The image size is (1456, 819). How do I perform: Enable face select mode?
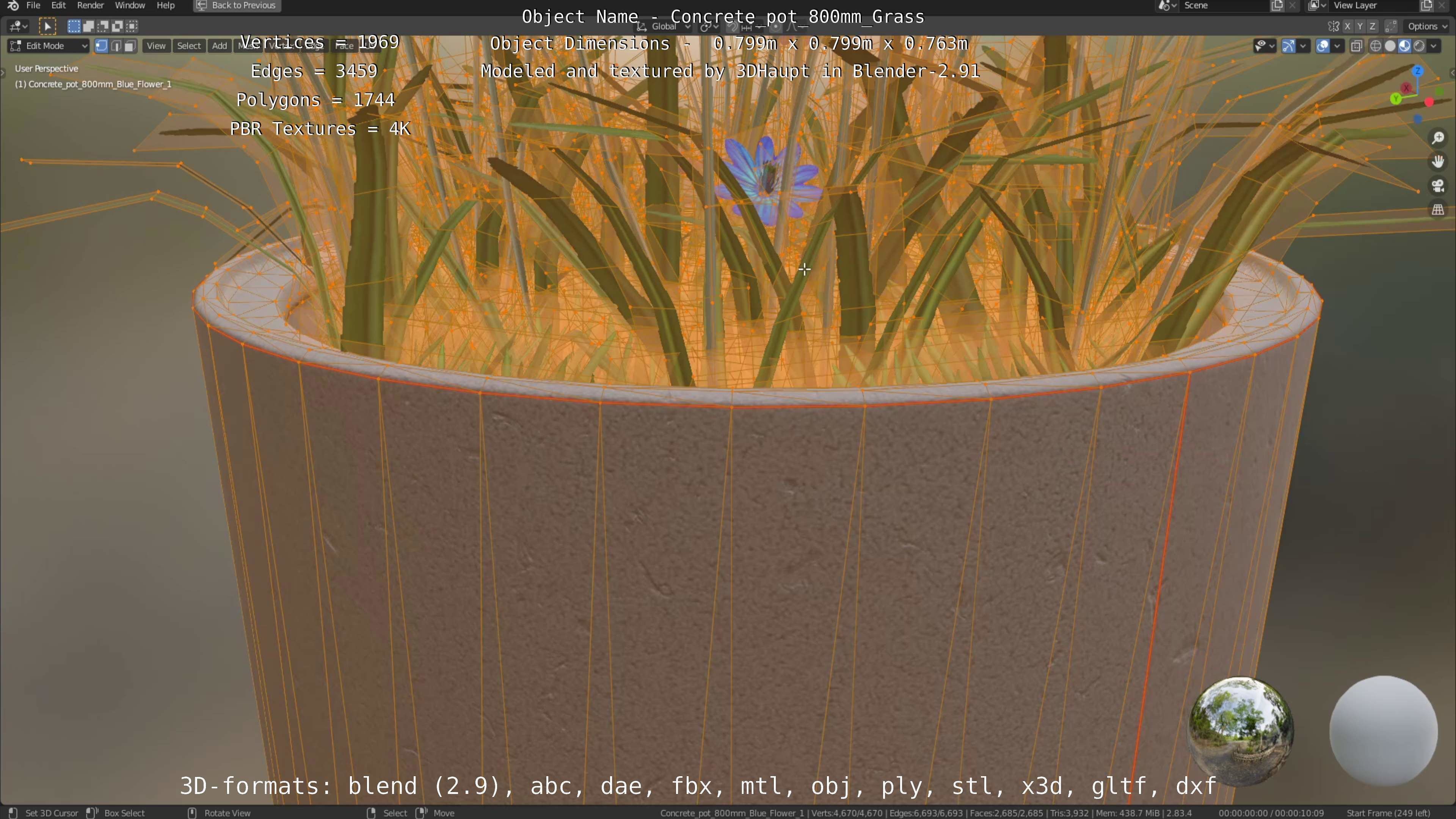point(130,46)
